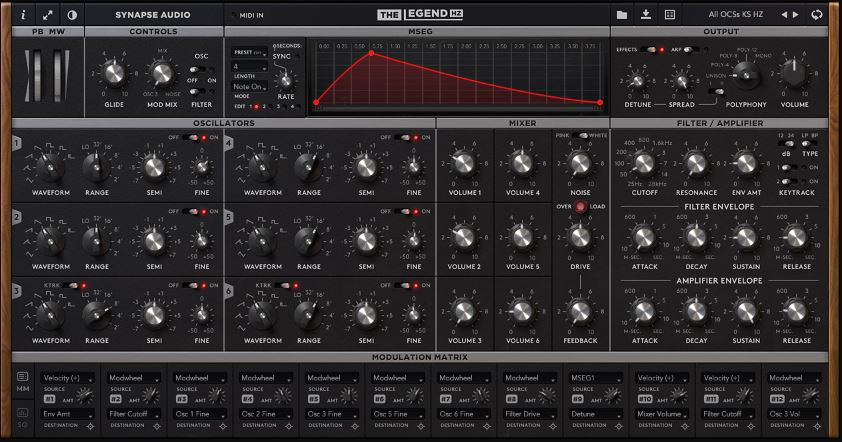
Task: Toggle the filter LP/BP TYPE switch
Action: pyautogui.click(x=809, y=143)
